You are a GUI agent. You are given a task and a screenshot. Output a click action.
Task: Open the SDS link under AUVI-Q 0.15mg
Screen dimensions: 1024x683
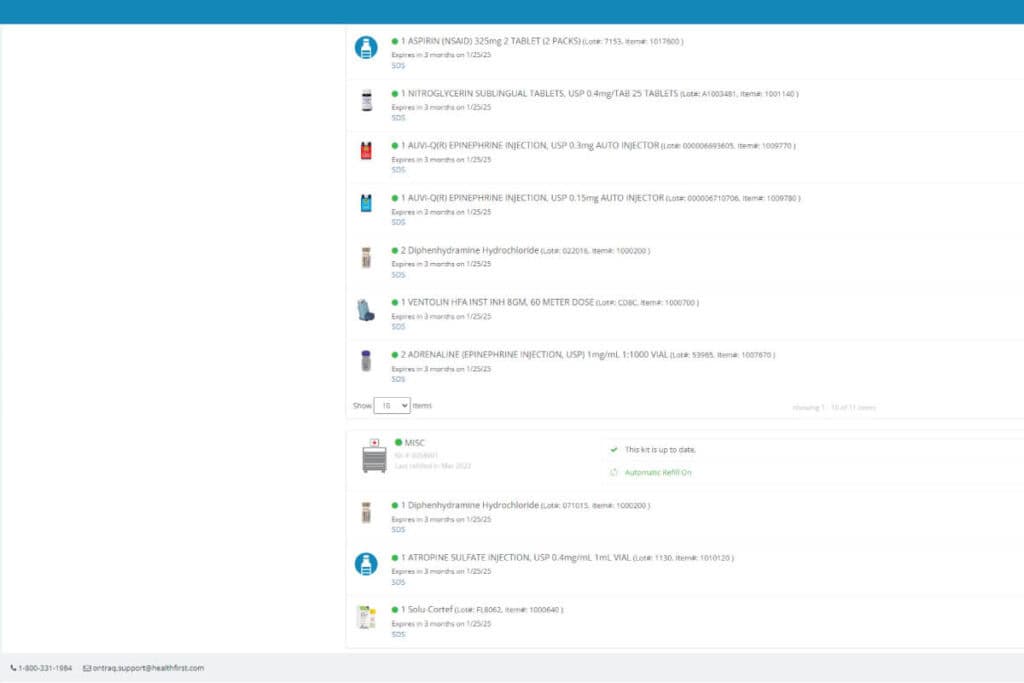(x=398, y=223)
